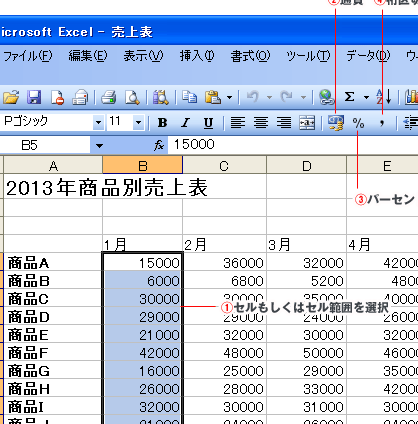This screenshot has height=424, width=418.
Task: Align text left
Action: coord(238,123)
